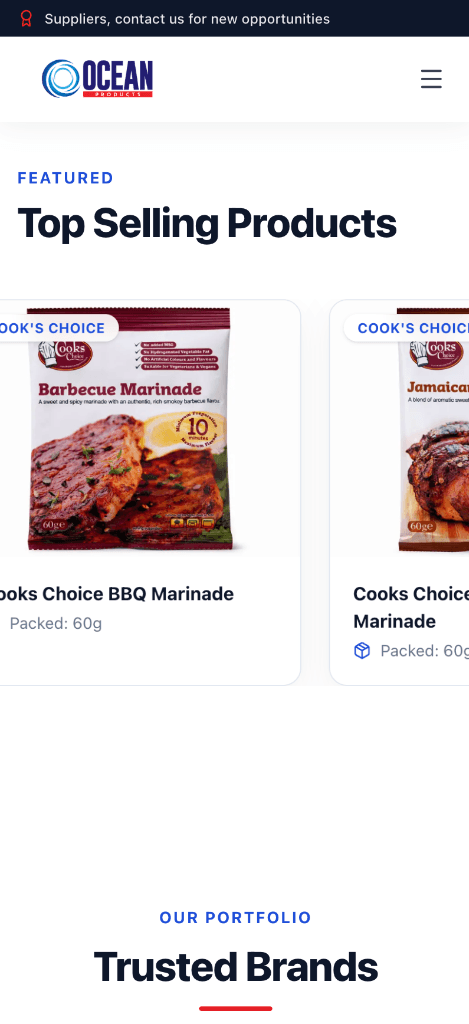
Task: Click the package box icon beside Packed: 60g
Action: tap(362, 650)
